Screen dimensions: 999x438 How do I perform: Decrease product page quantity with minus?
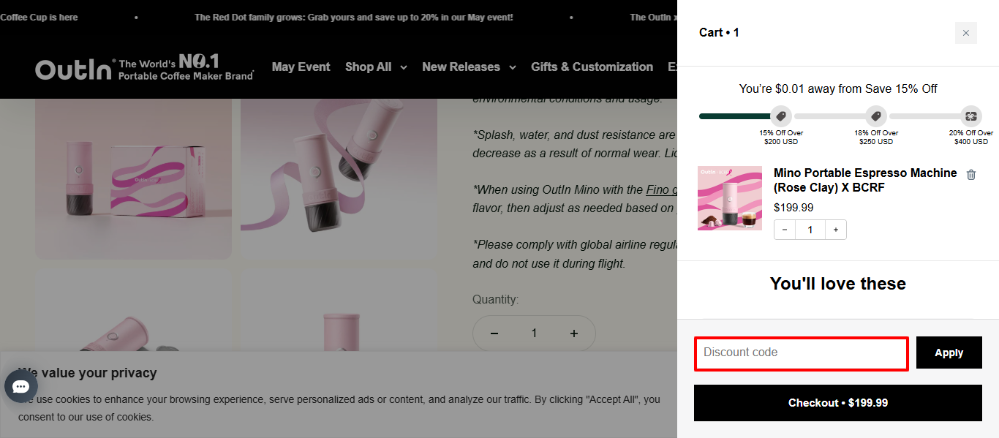[494, 333]
